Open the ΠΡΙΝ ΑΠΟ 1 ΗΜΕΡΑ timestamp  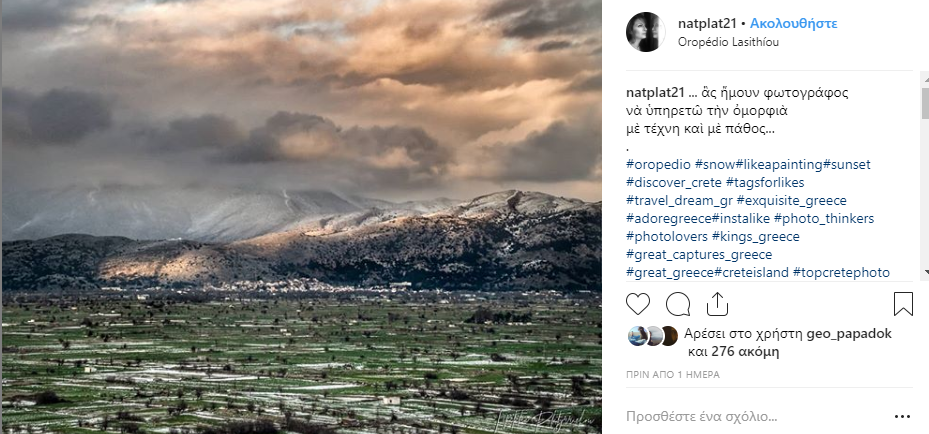tap(673, 375)
